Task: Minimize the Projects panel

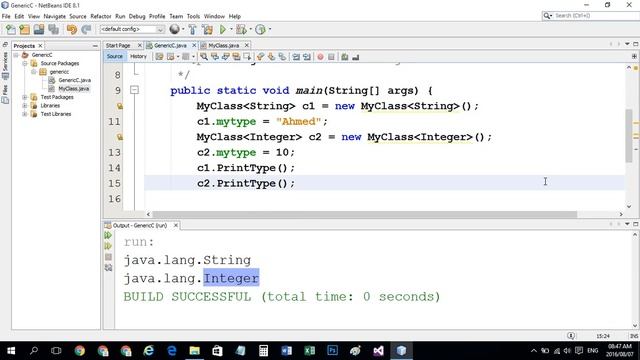Action: pyautogui.click(x=95, y=46)
